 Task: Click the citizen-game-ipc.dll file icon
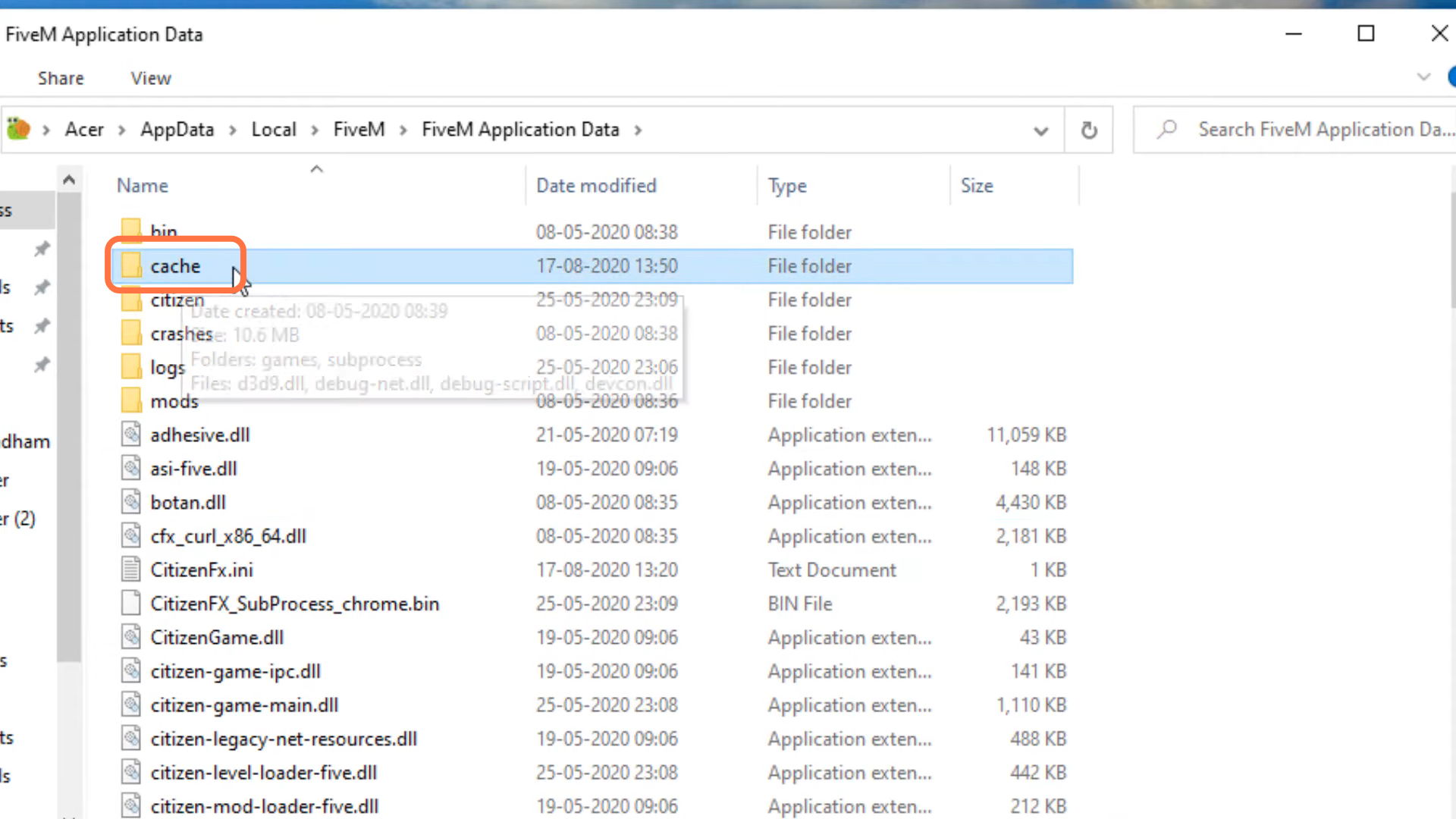pos(131,670)
